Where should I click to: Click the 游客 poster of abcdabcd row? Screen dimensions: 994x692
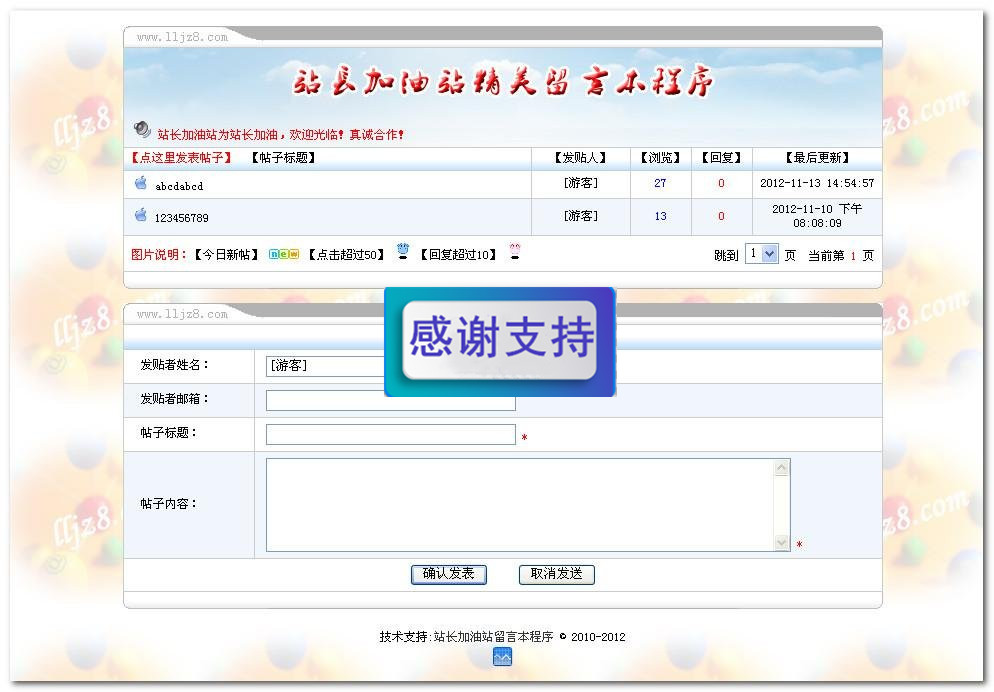coord(581,183)
